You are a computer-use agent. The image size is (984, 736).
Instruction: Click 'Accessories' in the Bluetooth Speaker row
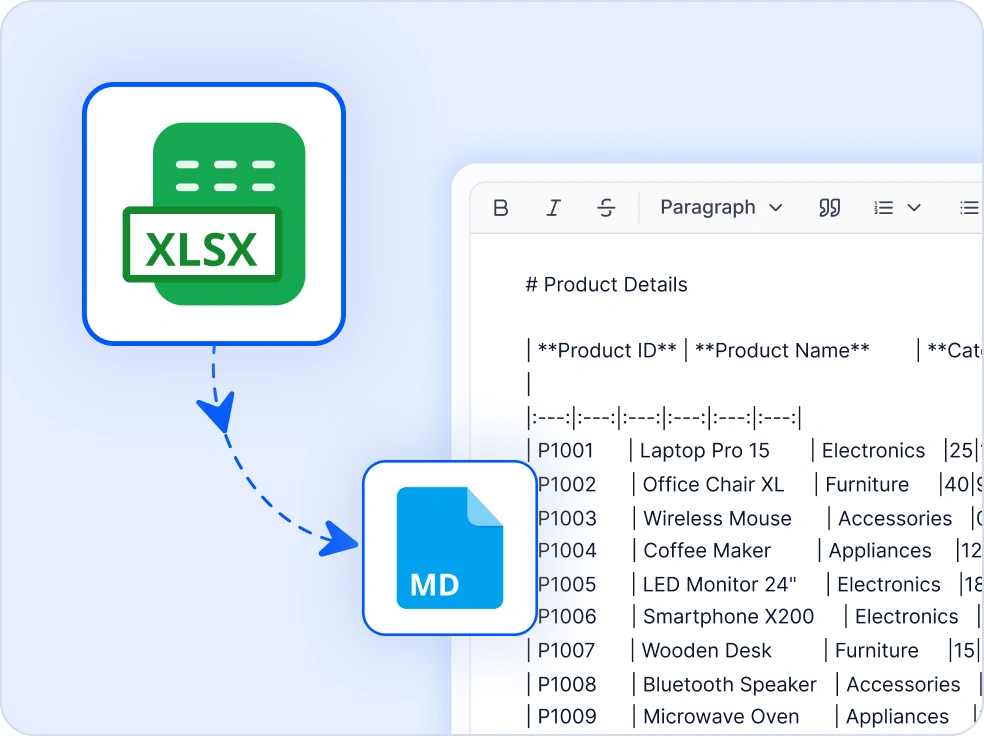click(903, 684)
